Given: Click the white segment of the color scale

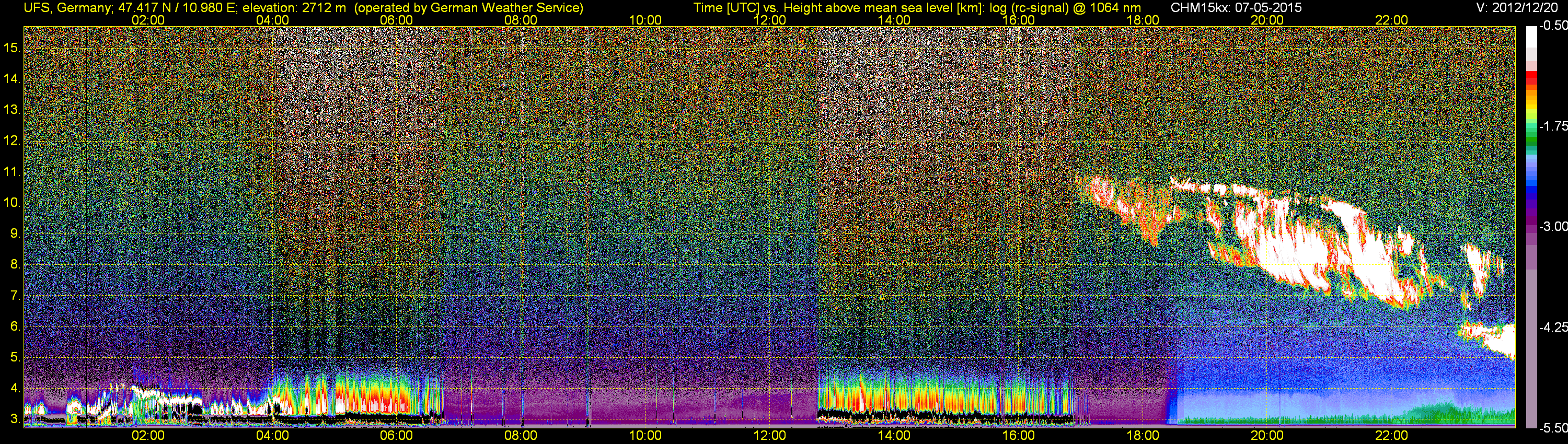Looking at the screenshot, I should point(1531,37).
